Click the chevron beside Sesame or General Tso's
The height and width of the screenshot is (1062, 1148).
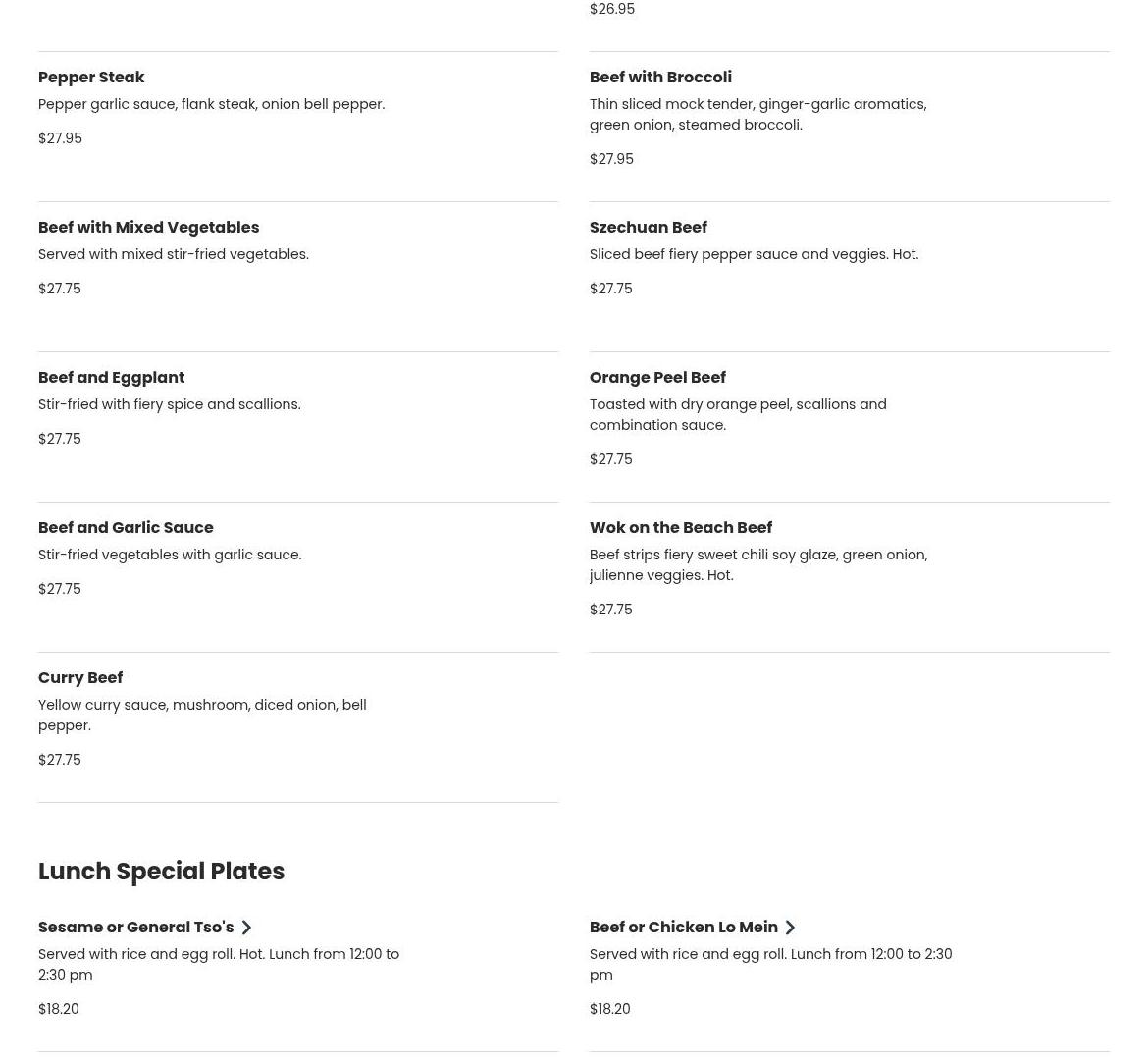[246, 928]
